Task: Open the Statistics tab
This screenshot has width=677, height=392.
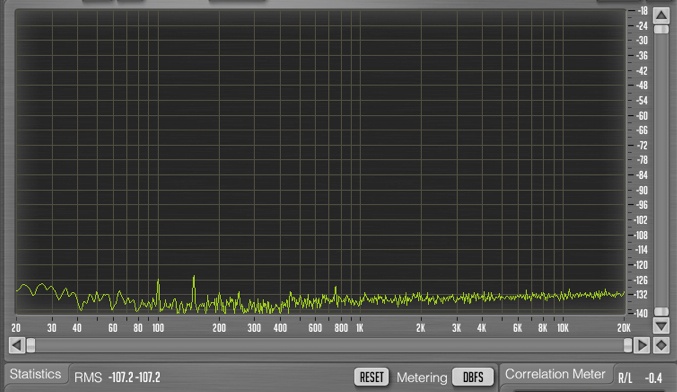Action: pos(35,374)
